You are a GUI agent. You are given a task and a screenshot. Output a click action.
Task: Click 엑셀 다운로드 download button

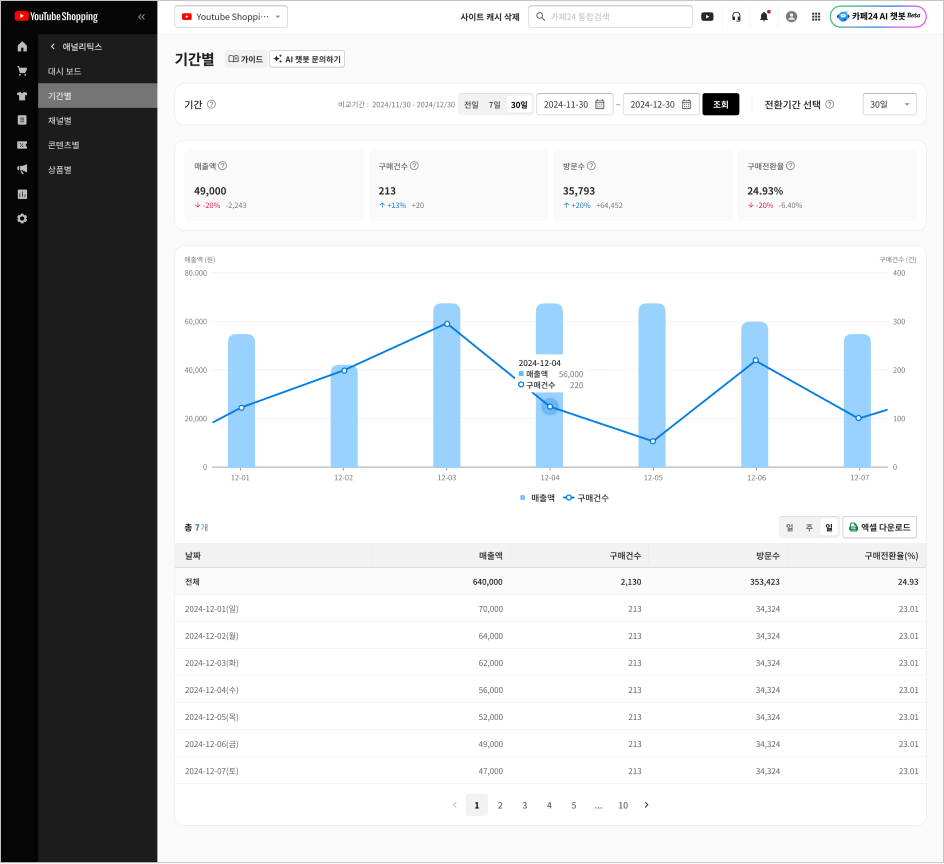tap(880, 527)
